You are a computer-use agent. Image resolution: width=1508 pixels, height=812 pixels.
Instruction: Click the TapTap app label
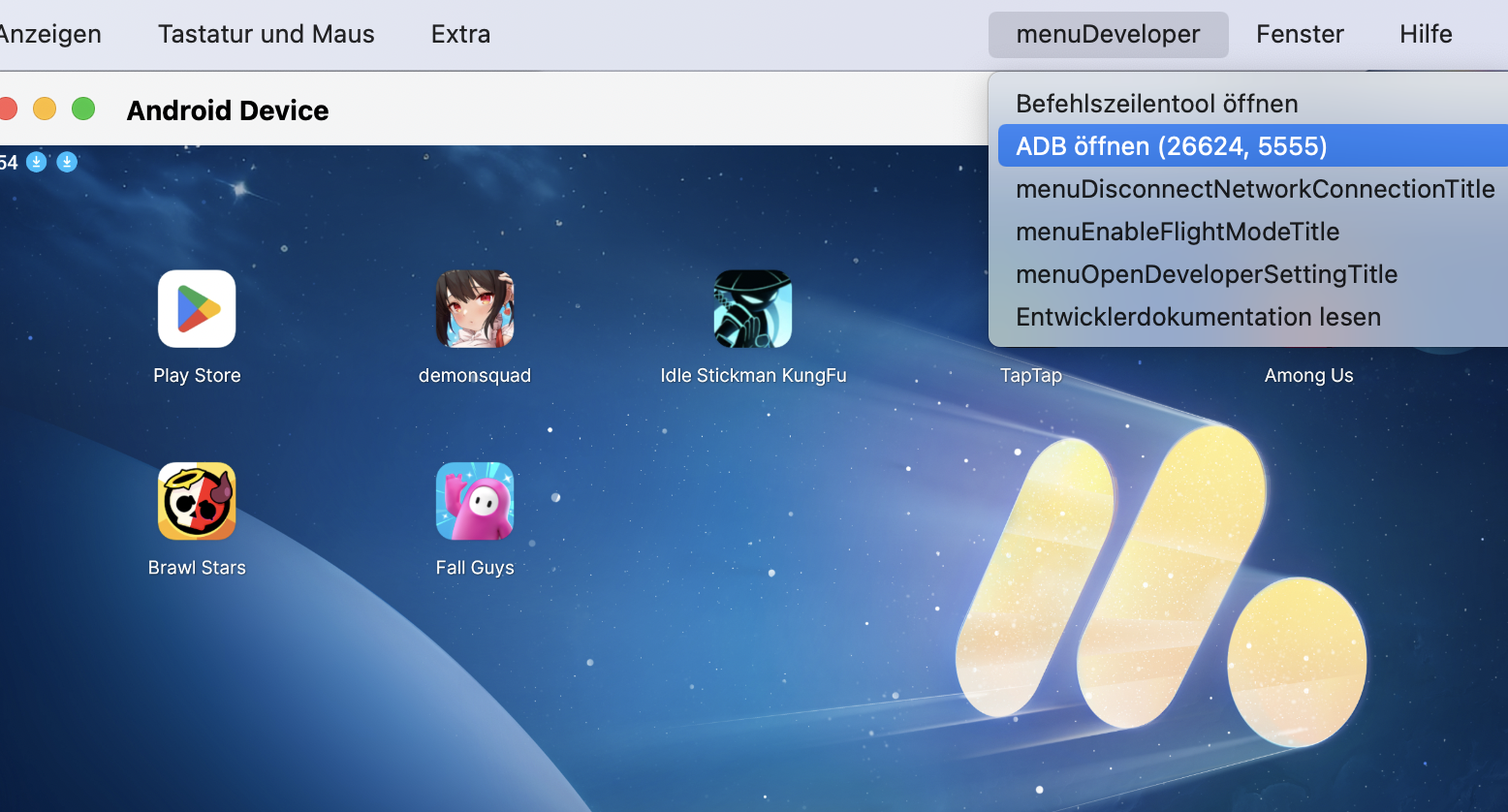[x=1030, y=375]
